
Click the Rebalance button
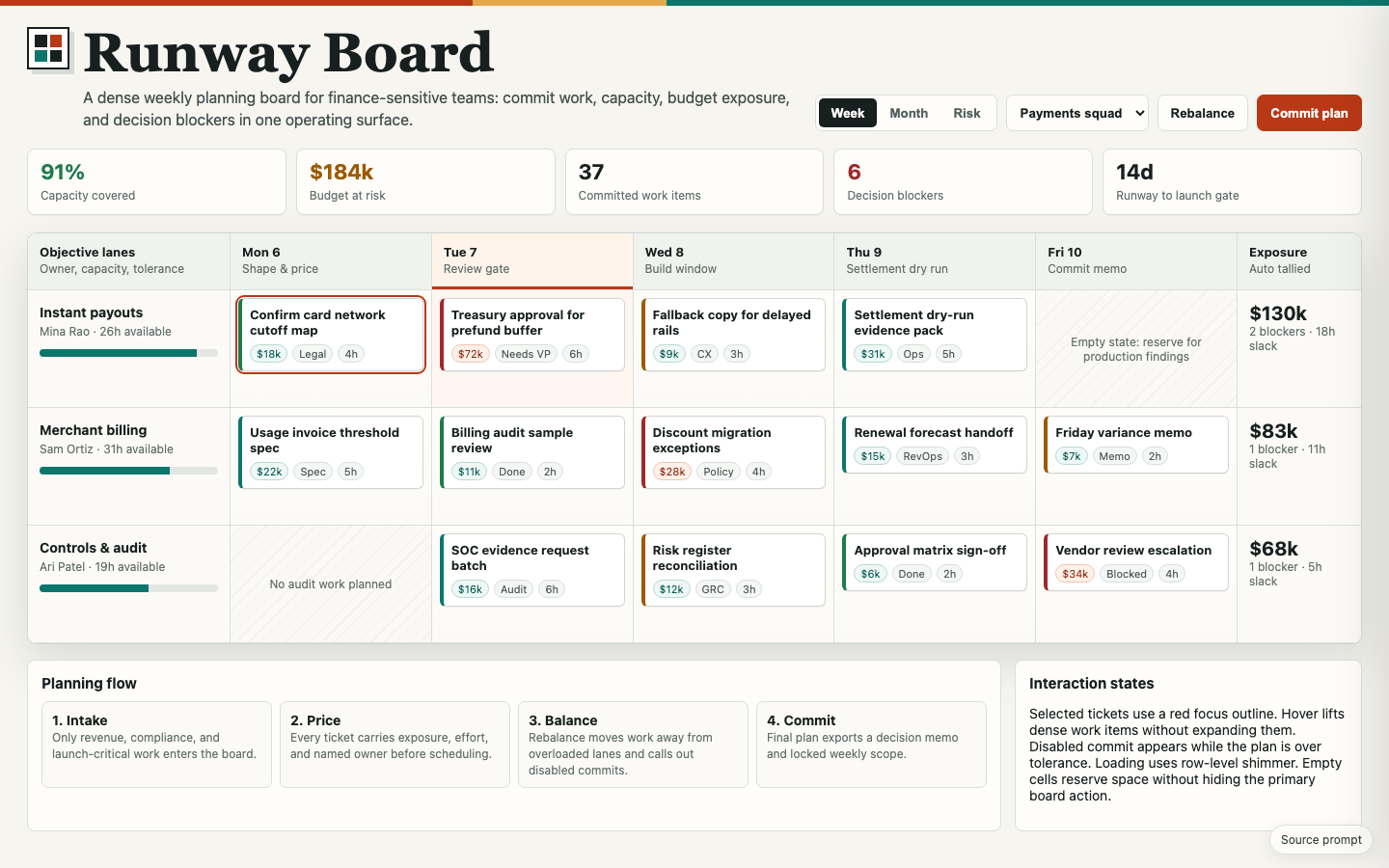click(x=1203, y=113)
